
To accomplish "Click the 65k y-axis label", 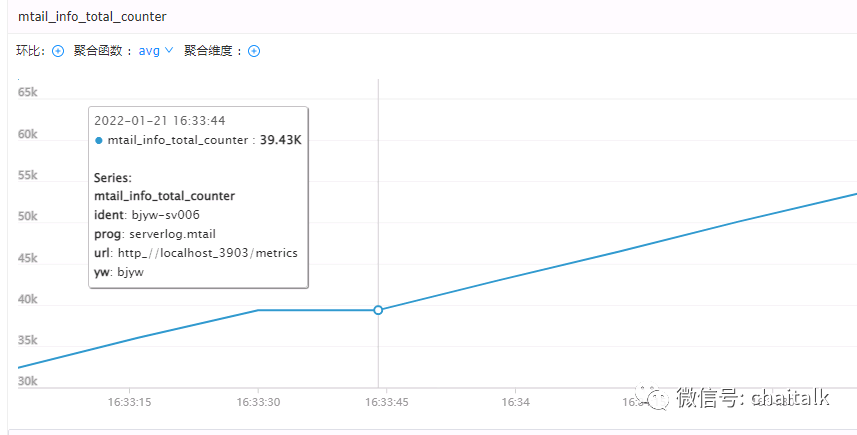I will (28, 92).
